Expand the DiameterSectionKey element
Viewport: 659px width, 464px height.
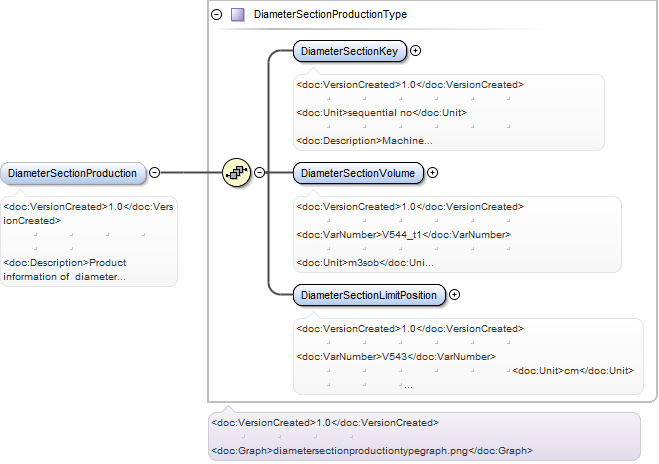click(x=415, y=51)
